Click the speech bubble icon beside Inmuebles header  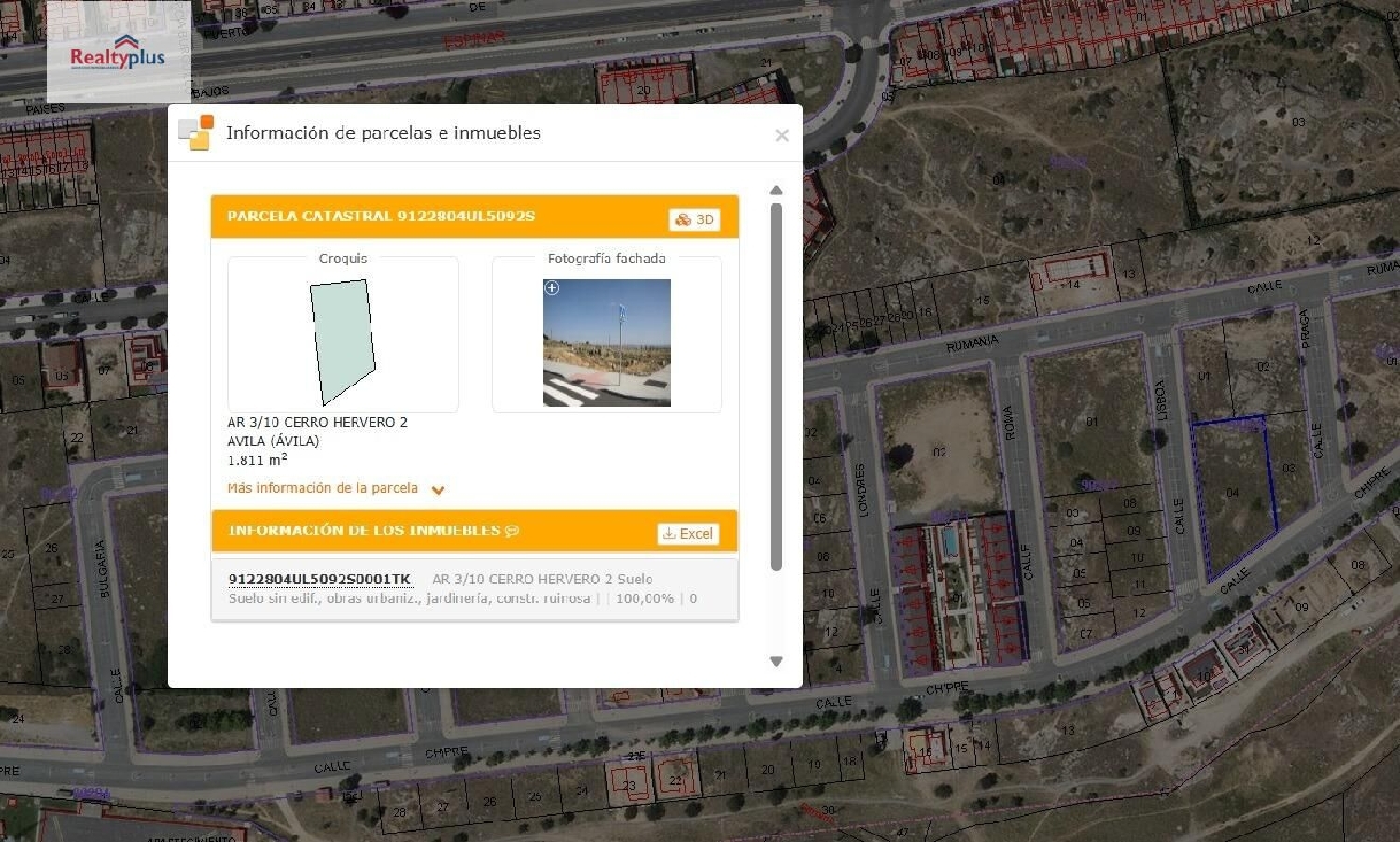click(x=511, y=531)
